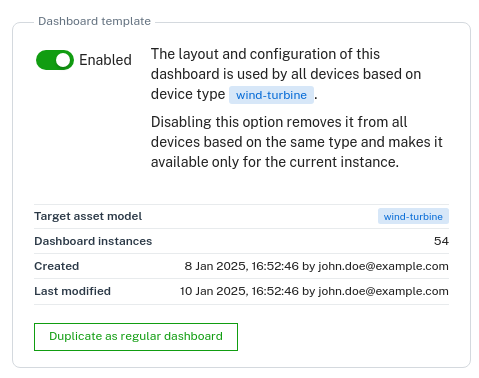
Task: Click the wind-turbine tag after 'device type'
Action: click(x=271, y=95)
